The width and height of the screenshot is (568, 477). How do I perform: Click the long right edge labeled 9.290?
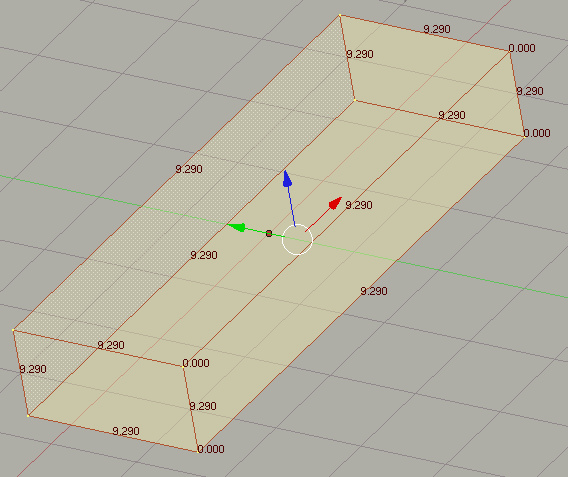point(361,294)
